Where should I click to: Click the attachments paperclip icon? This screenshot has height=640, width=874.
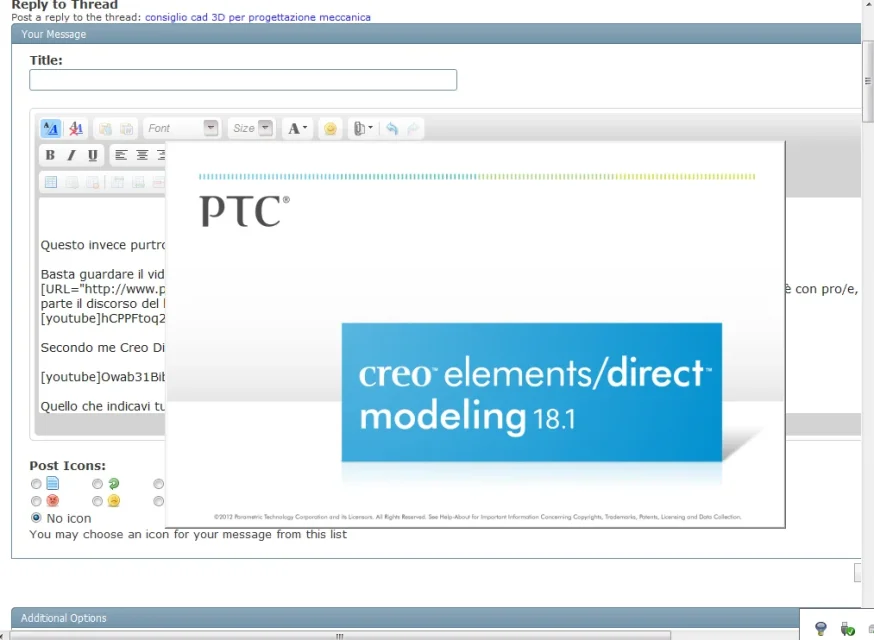tap(360, 129)
